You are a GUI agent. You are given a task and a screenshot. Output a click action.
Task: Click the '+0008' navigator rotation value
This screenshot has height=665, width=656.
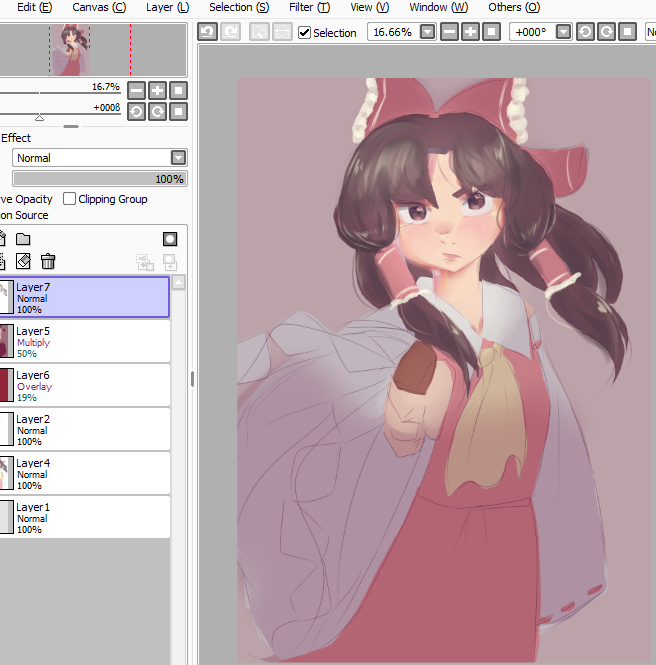pyautogui.click(x=107, y=108)
